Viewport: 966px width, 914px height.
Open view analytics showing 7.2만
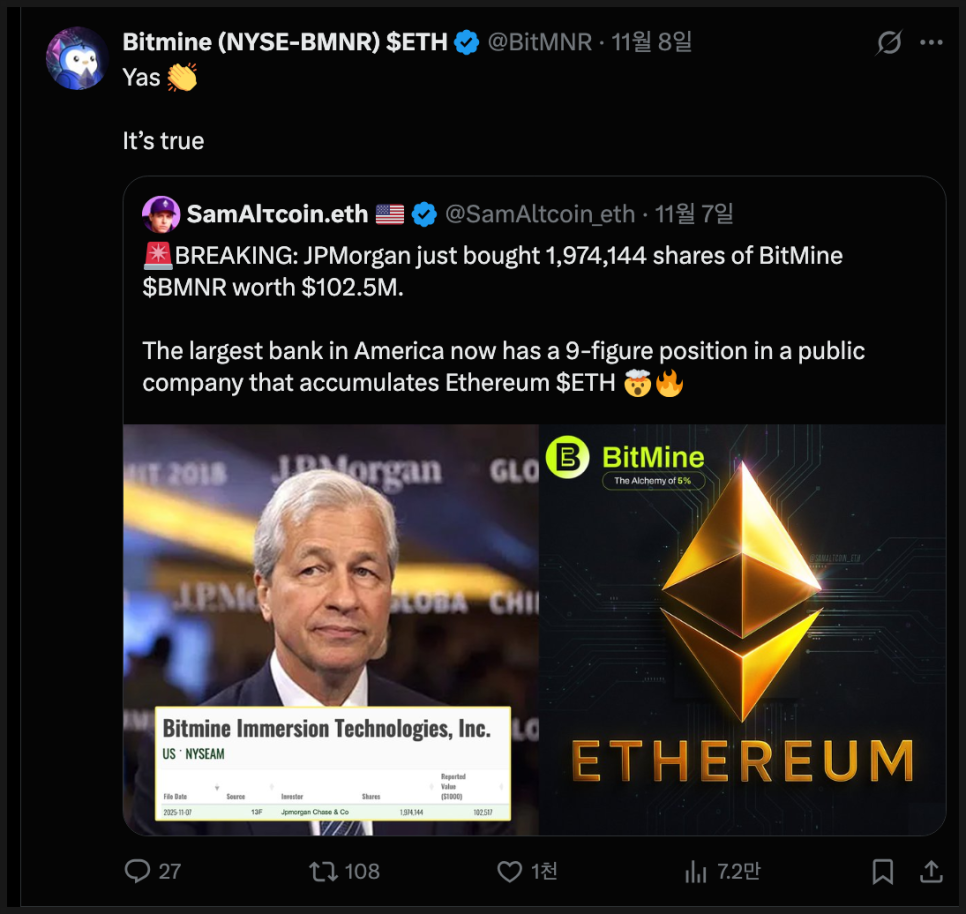click(x=696, y=871)
